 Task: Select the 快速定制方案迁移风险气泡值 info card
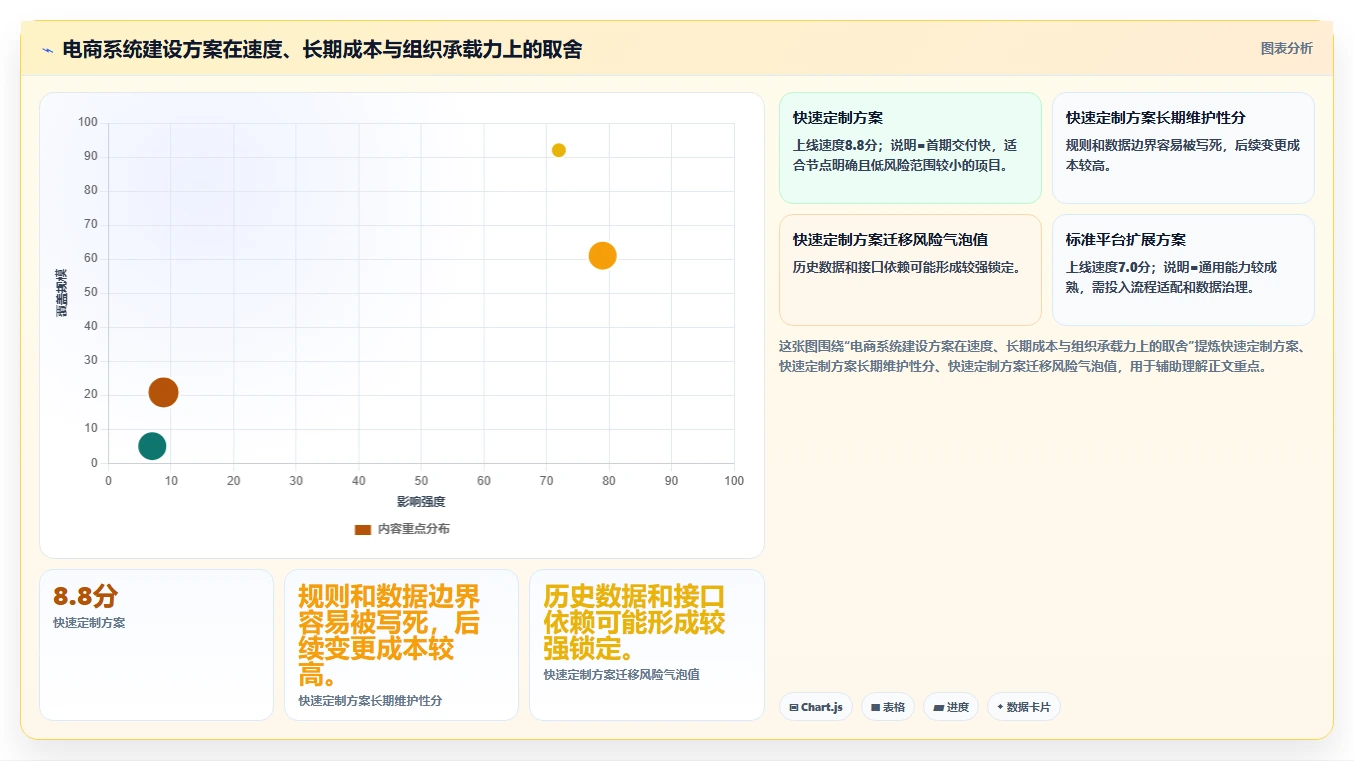click(910, 270)
